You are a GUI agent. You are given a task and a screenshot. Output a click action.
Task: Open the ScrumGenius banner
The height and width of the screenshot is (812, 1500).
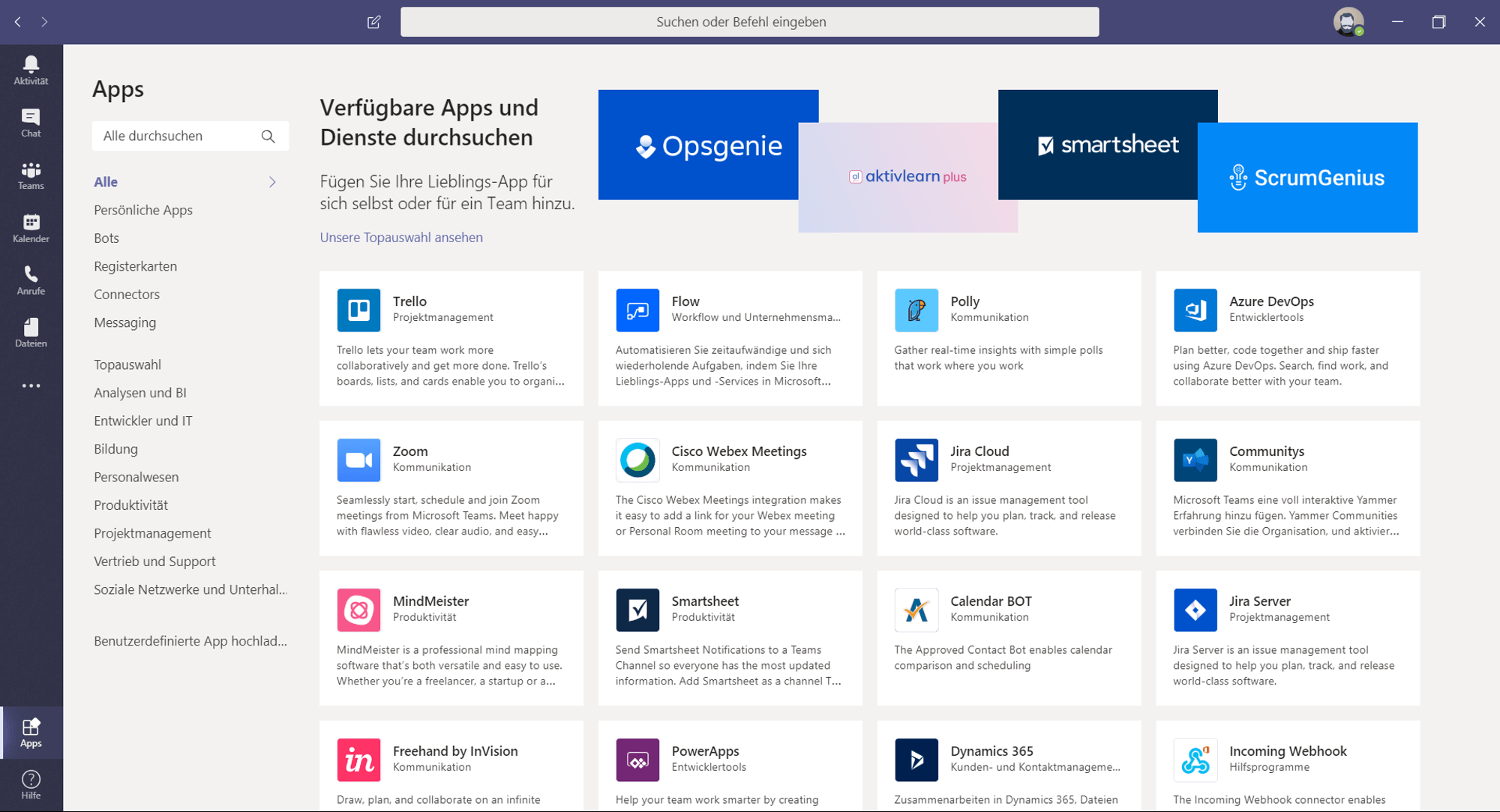(x=1308, y=178)
